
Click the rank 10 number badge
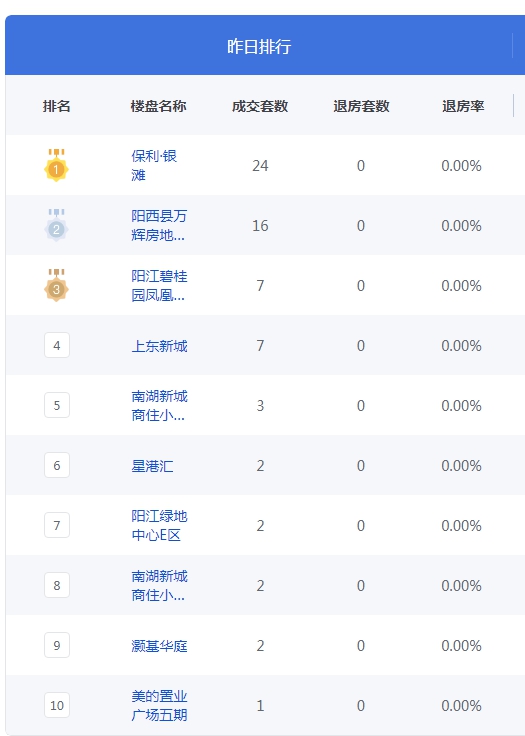pyautogui.click(x=57, y=705)
